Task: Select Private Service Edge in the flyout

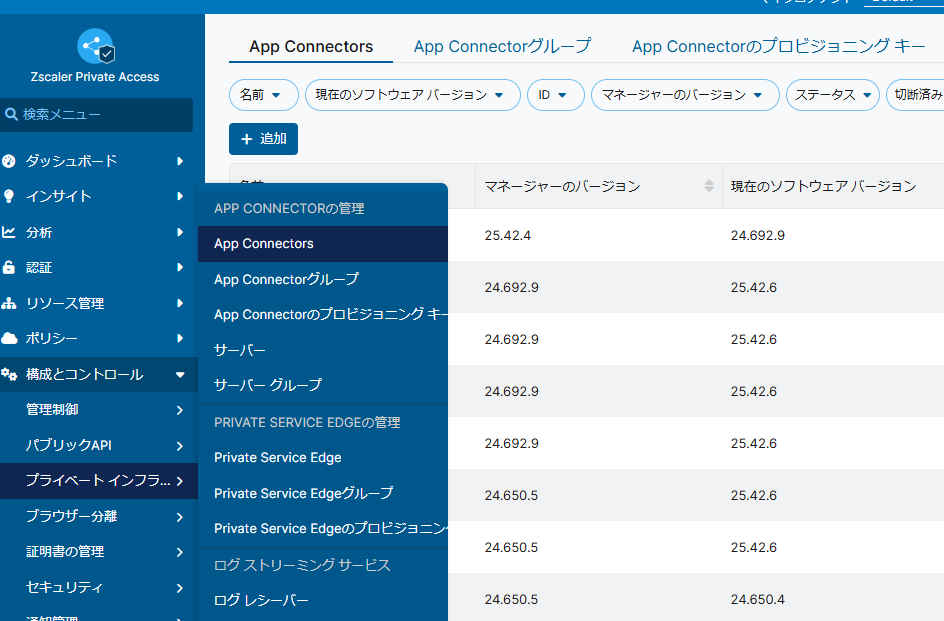Action: tap(323, 458)
